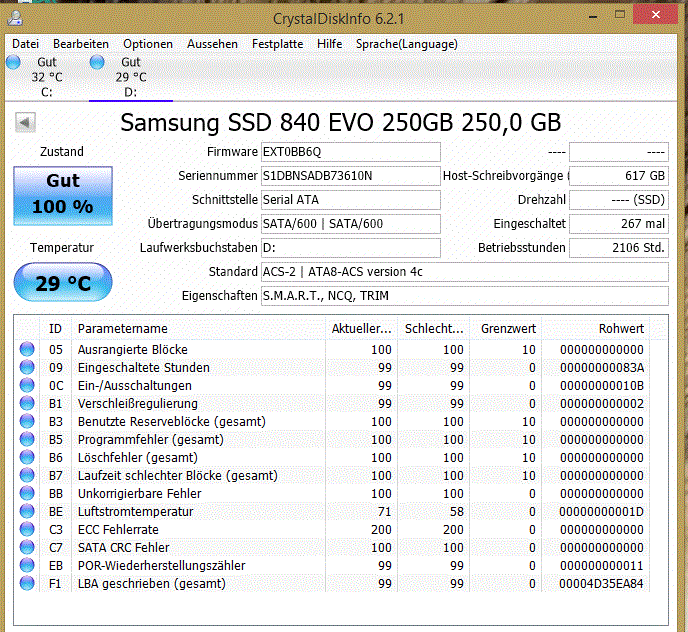Click status orb of Eingeschaltete Stunden row

tap(27, 367)
